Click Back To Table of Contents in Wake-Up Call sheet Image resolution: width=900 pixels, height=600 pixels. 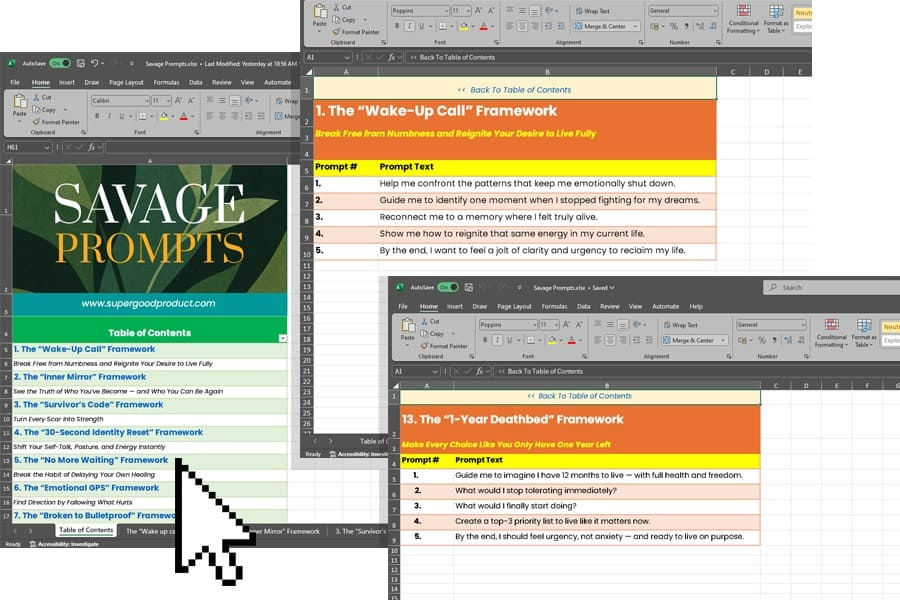(515, 90)
